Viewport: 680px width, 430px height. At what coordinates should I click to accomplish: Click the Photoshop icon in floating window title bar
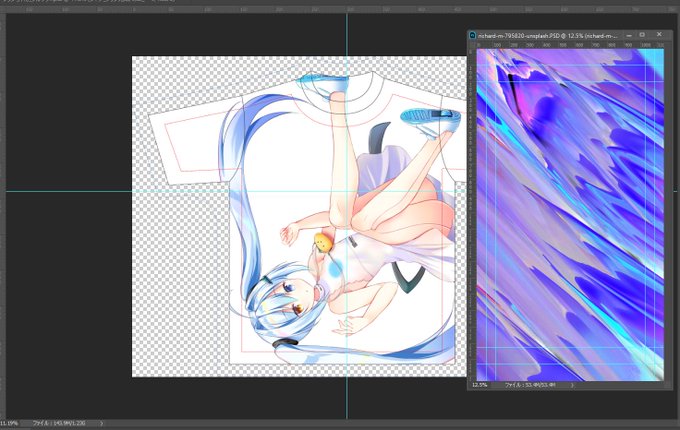(x=473, y=36)
